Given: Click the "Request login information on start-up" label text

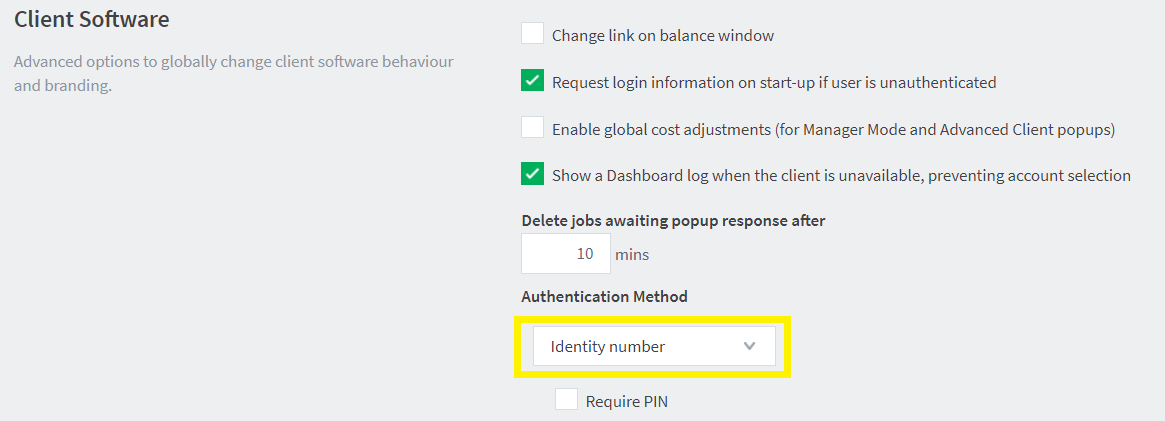Looking at the screenshot, I should pos(774,83).
